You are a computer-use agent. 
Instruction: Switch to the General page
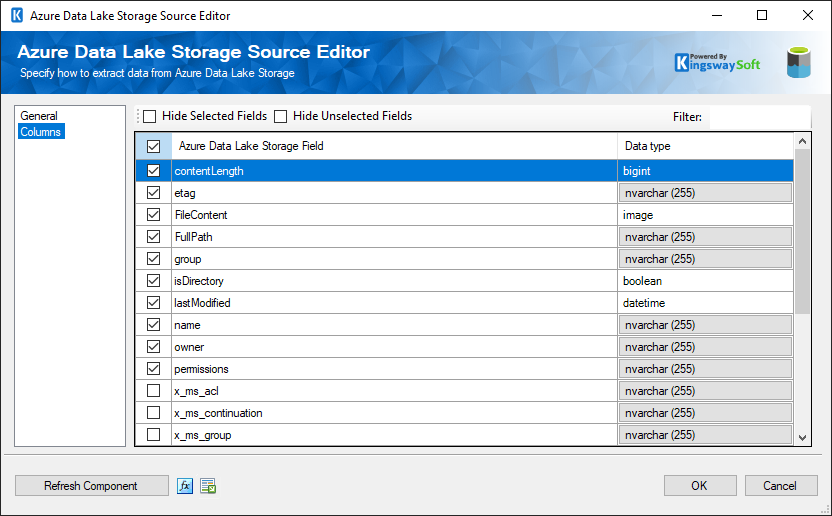(39, 116)
